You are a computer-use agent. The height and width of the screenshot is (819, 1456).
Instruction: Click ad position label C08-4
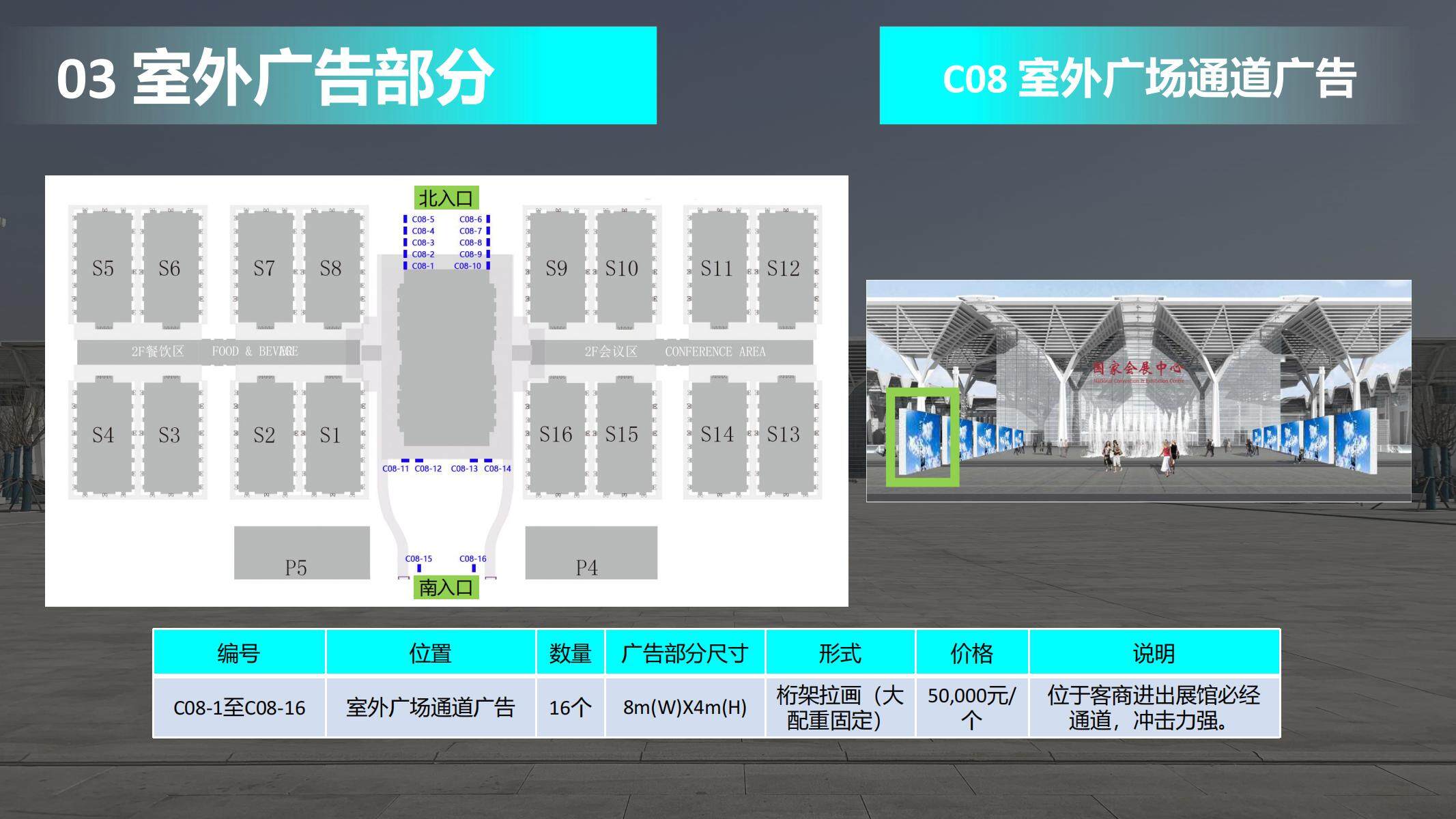(x=423, y=231)
